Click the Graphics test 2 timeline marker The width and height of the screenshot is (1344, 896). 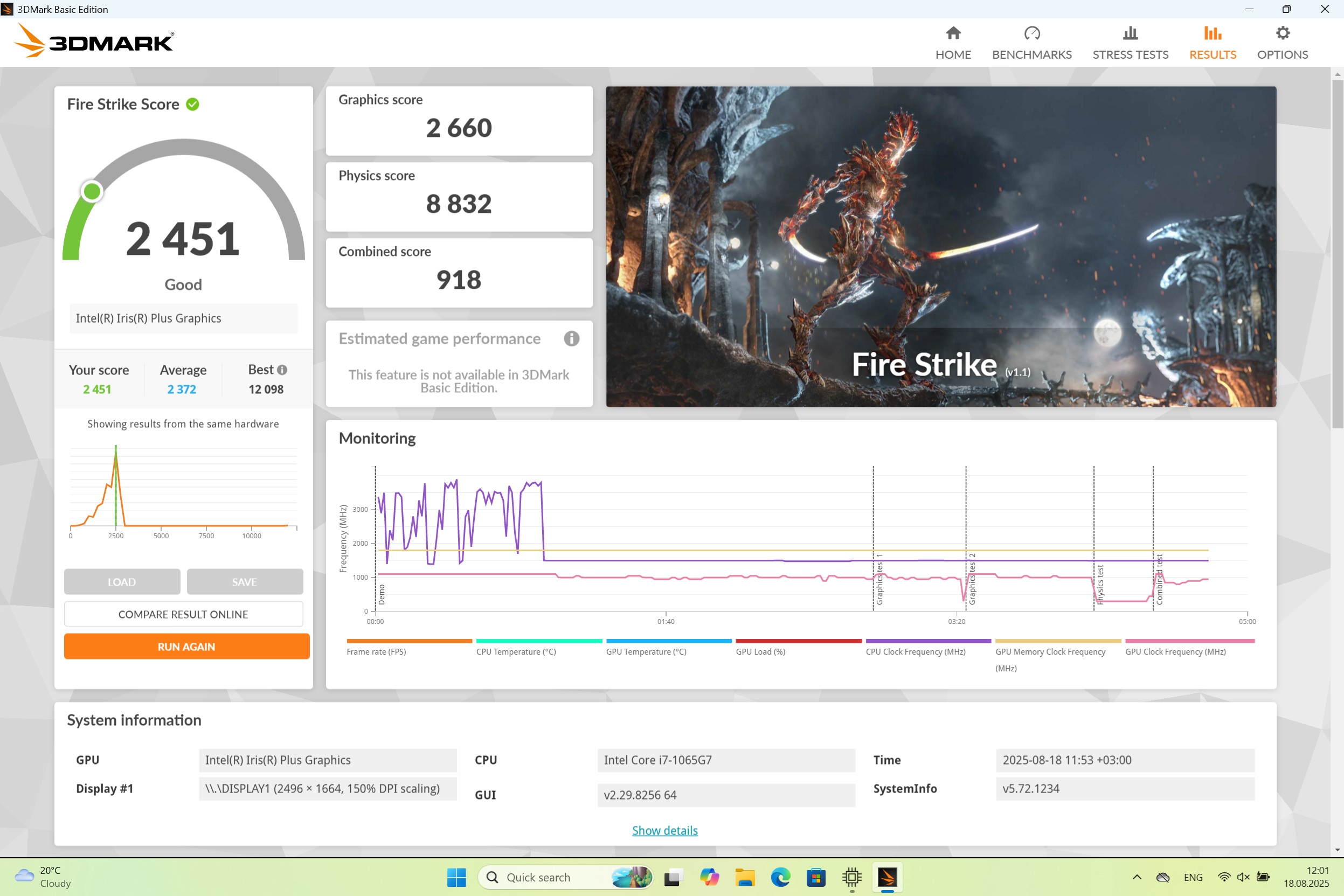[x=972, y=578]
